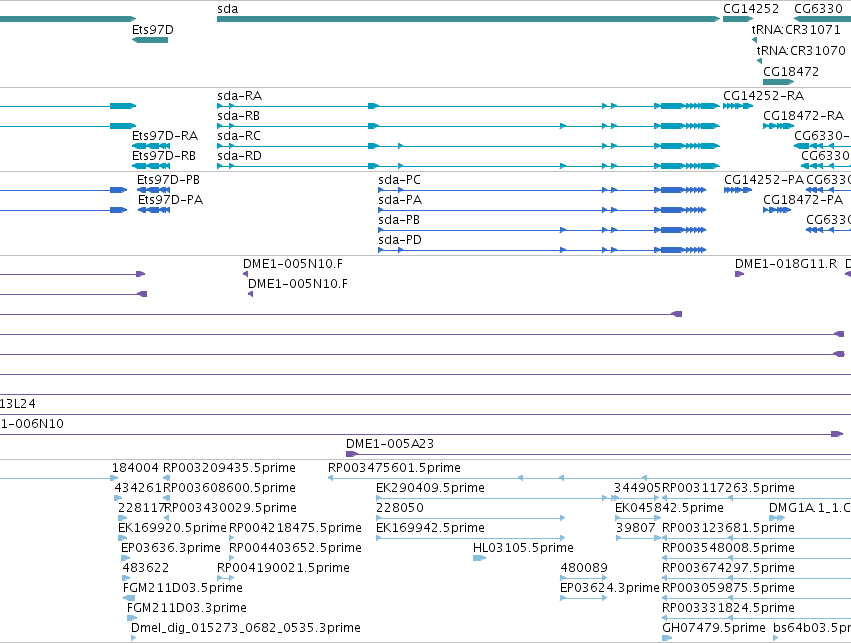Click the FGM211D03.3prime label
The image size is (851, 643).
point(187,608)
